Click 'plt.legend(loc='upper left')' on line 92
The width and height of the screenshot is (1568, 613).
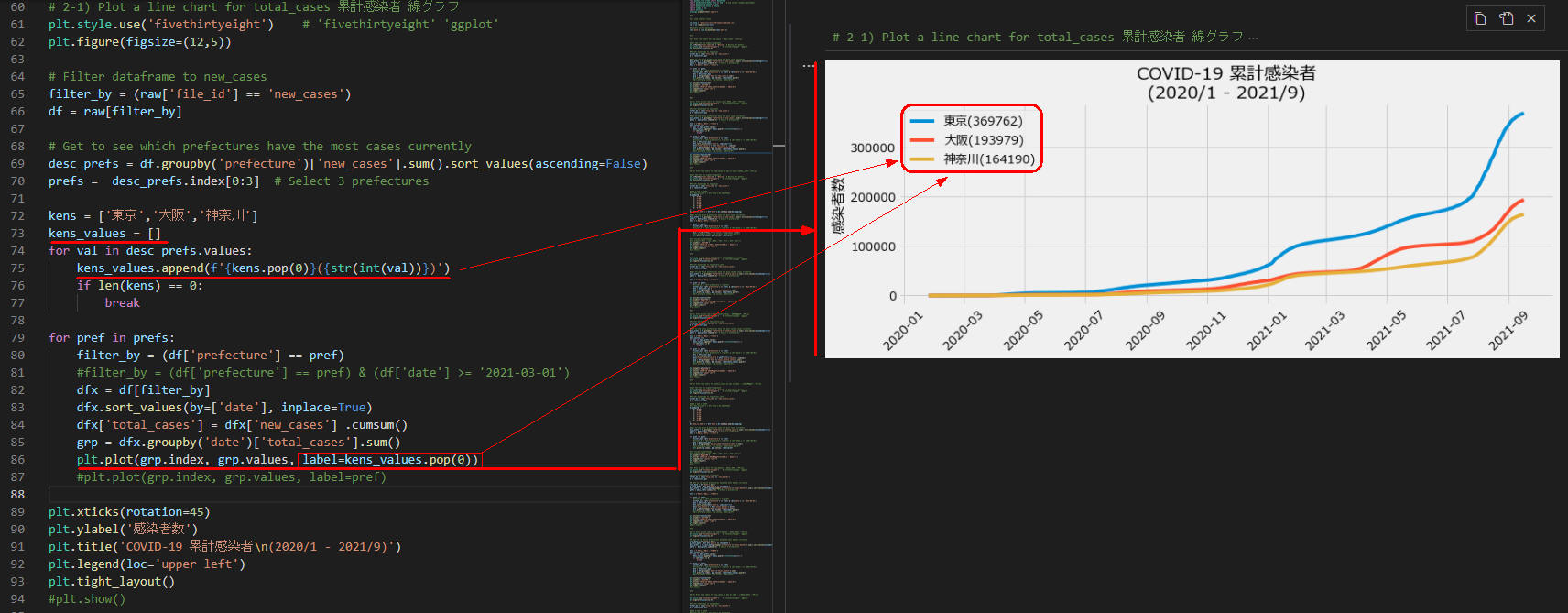(x=147, y=564)
